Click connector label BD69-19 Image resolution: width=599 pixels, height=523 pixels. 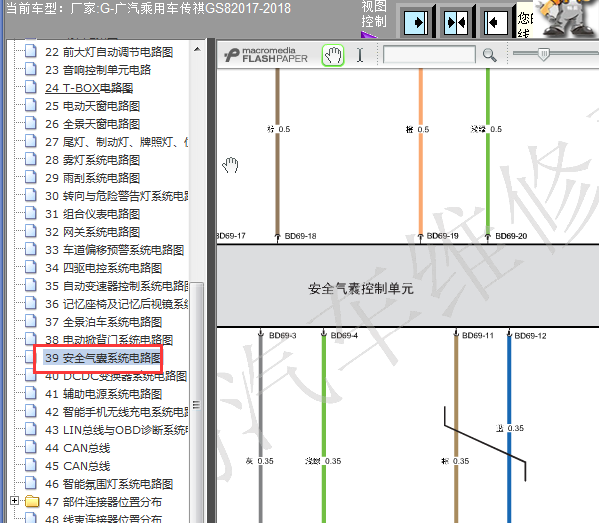click(x=442, y=236)
